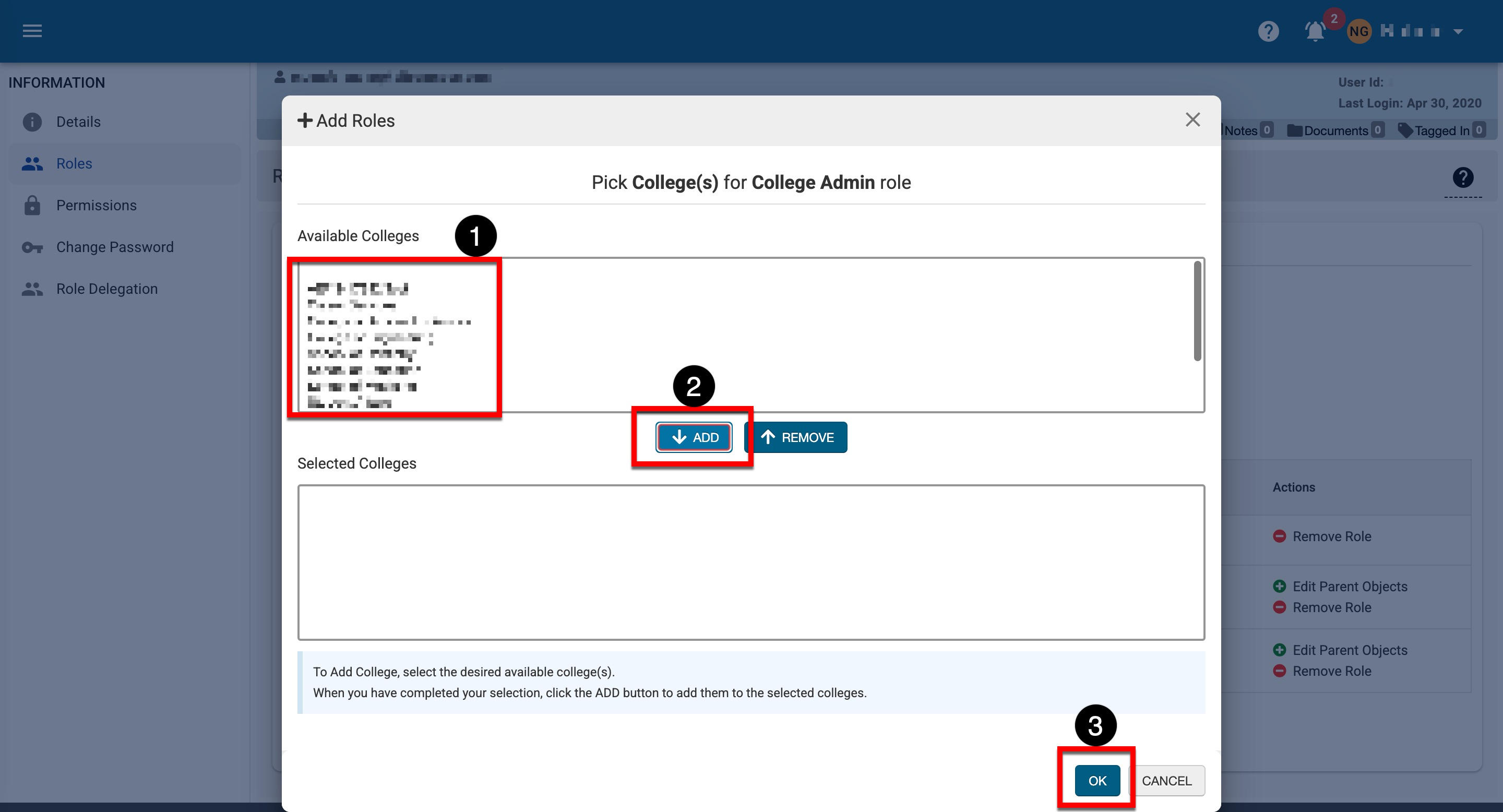Go to Permissions in the sidebar
This screenshot has height=812, width=1503.
coord(96,205)
